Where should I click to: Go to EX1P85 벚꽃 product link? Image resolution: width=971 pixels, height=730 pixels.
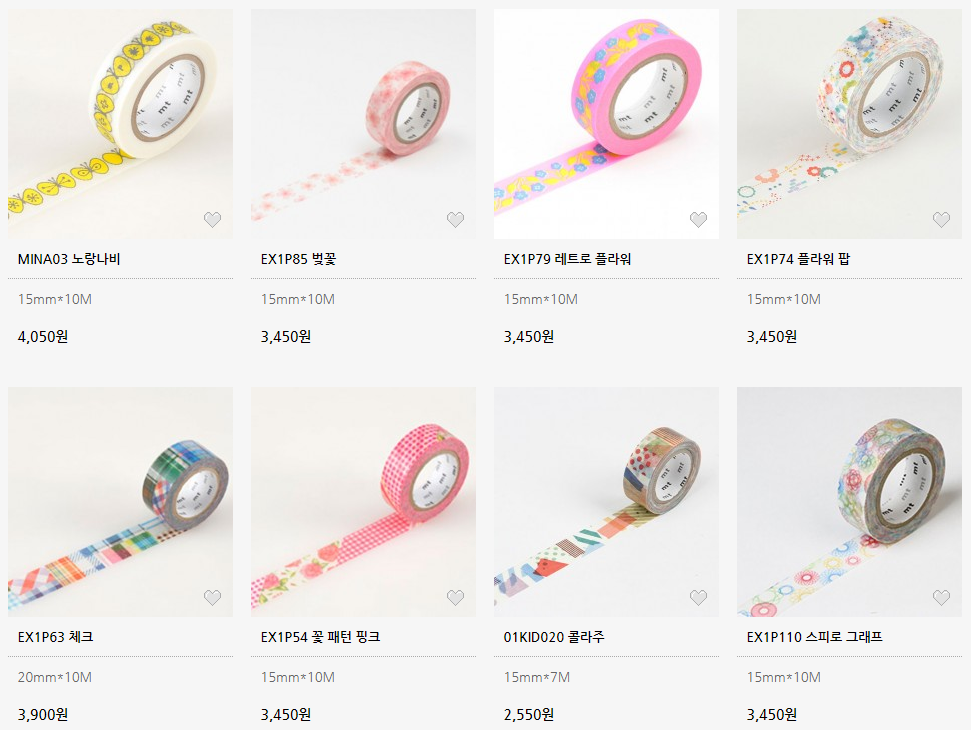point(298,259)
